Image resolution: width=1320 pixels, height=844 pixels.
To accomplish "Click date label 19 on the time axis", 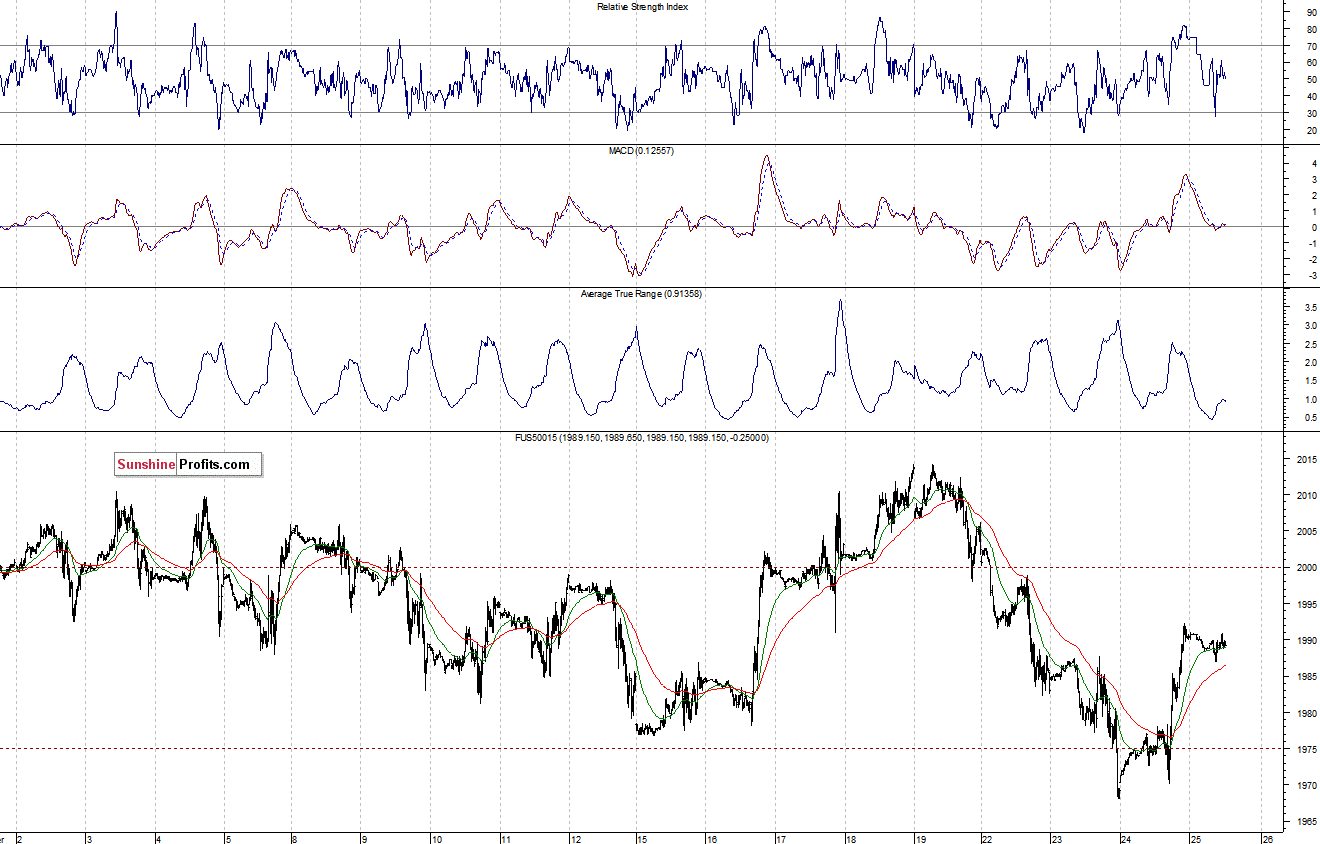I will 919,838.
